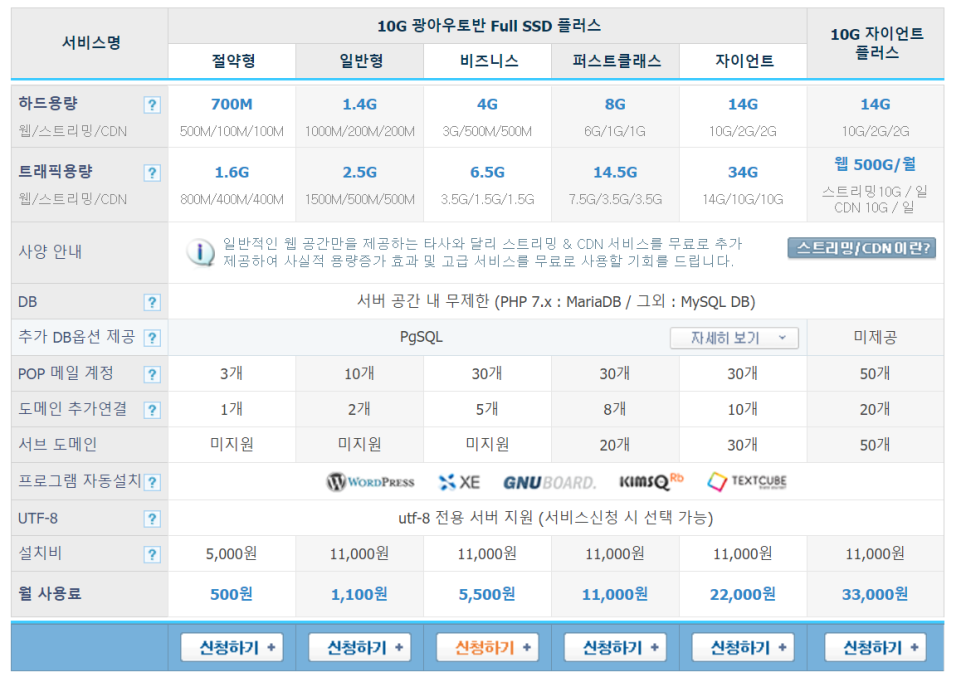Click the Textcube logo

pyautogui.click(x=747, y=481)
